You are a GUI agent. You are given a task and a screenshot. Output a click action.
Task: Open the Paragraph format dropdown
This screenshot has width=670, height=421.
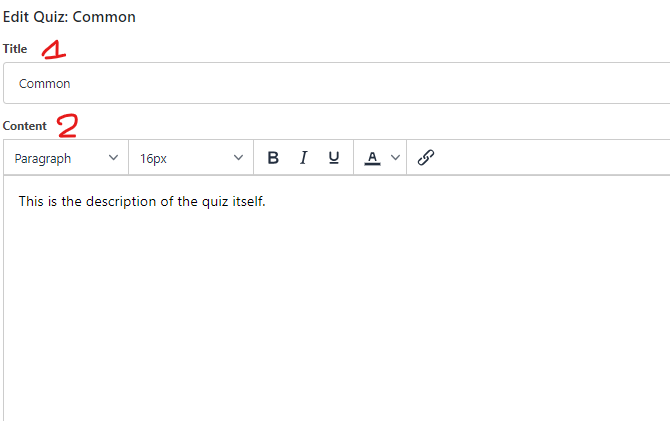pyautogui.click(x=66, y=158)
